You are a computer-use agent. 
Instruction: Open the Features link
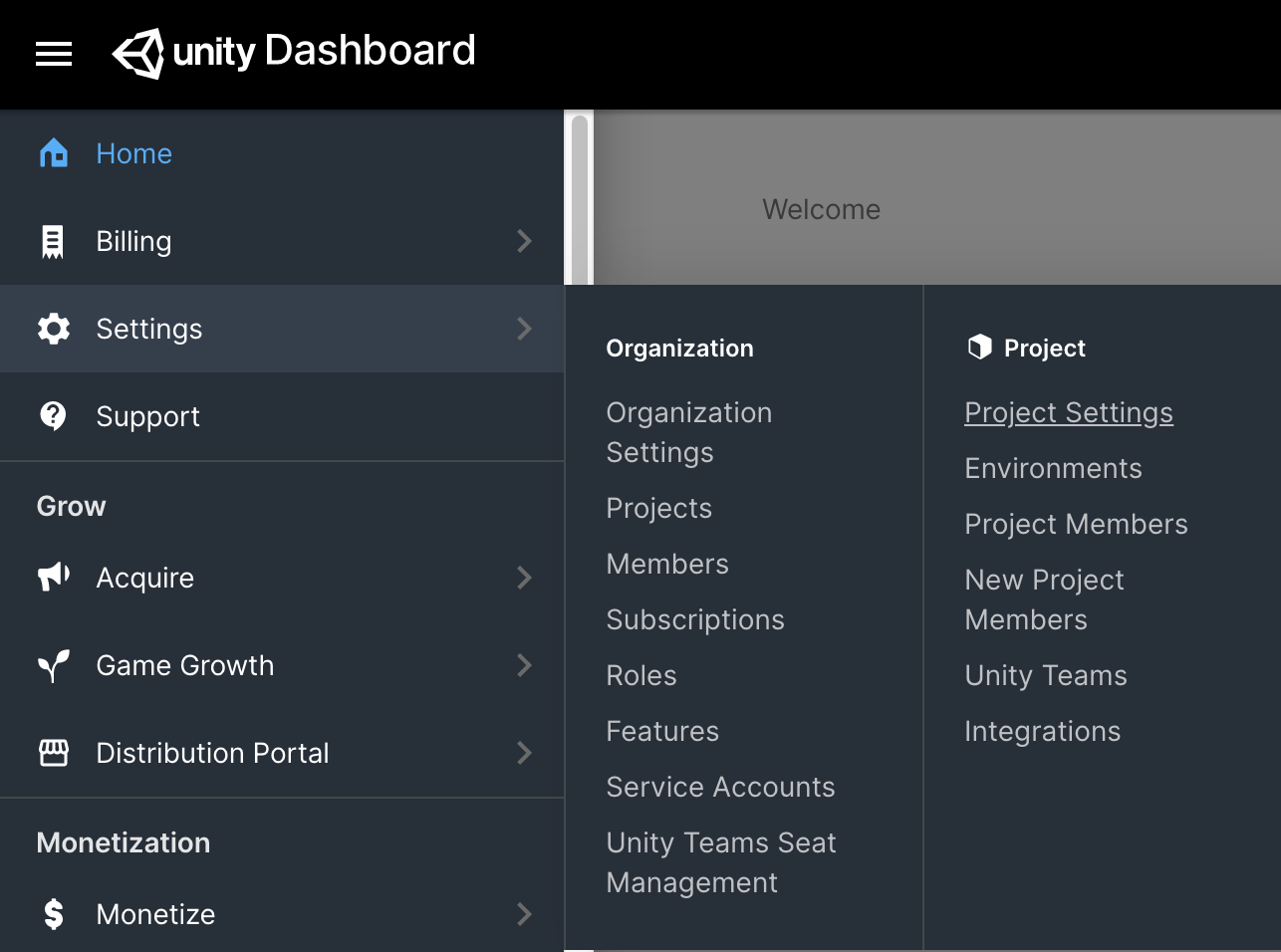point(662,731)
